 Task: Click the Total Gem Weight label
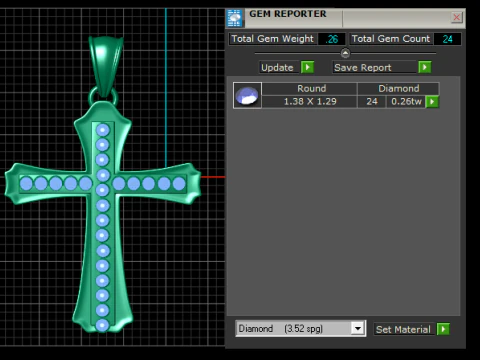point(272,39)
